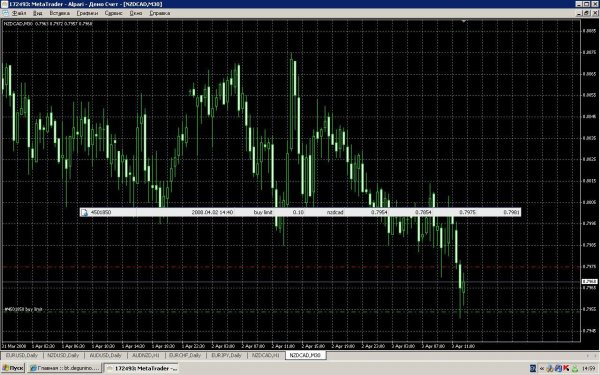The height and width of the screenshot is (375, 600).
Task: Click the chart shift marker at the chart top
Action: [x=463, y=21]
